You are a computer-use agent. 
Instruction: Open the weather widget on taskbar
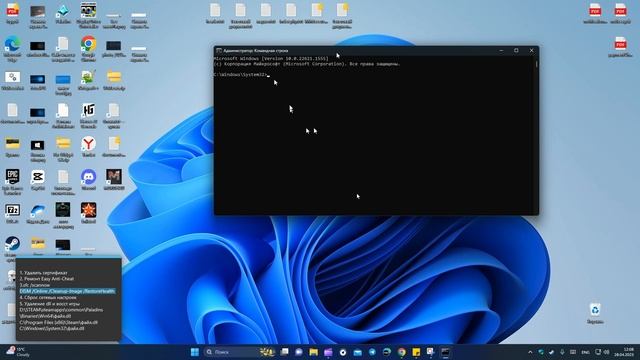pyautogui.click(x=18, y=352)
